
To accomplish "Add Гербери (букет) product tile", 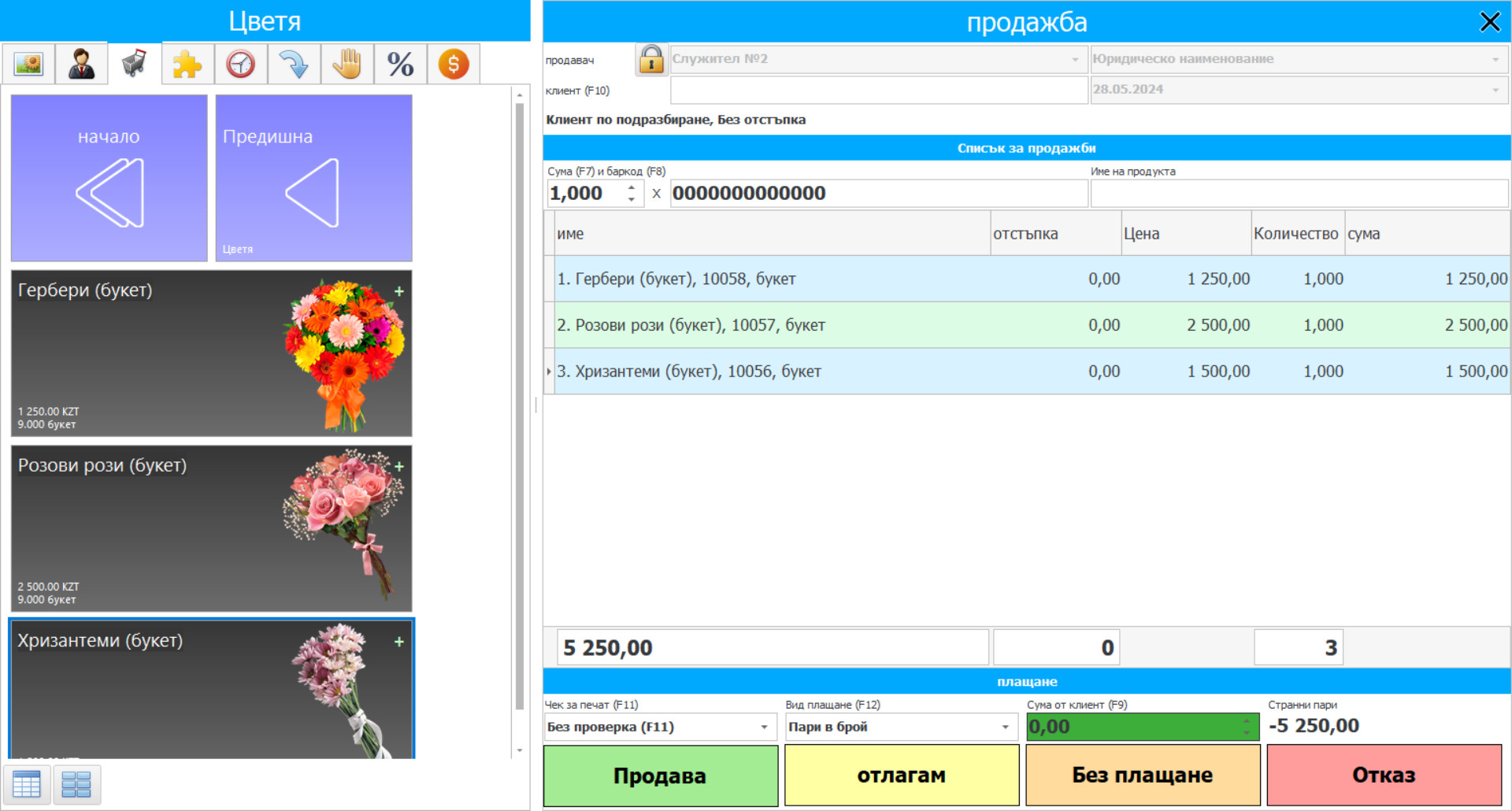I will (x=211, y=353).
